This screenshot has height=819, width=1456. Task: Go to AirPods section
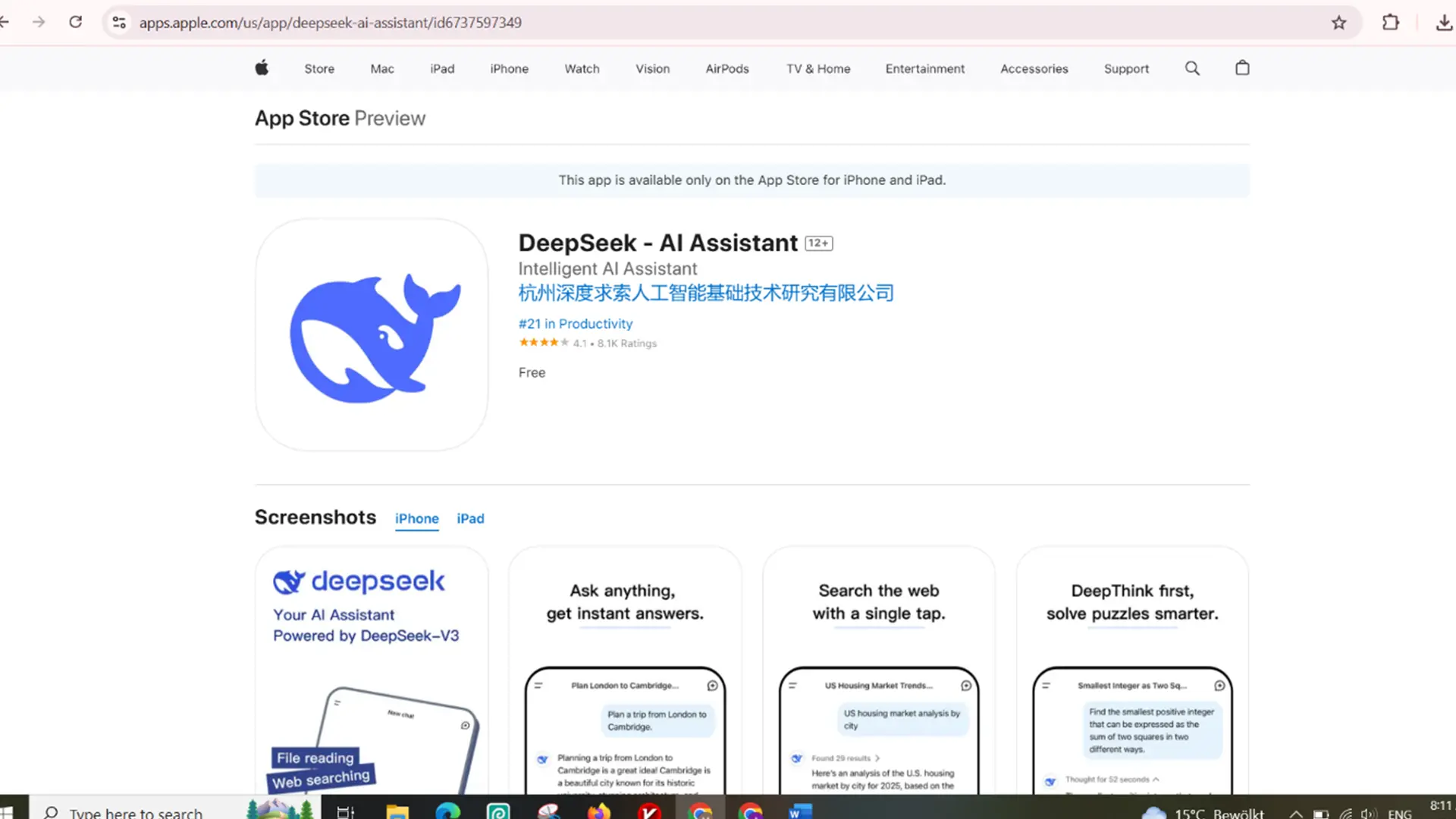[x=727, y=68]
